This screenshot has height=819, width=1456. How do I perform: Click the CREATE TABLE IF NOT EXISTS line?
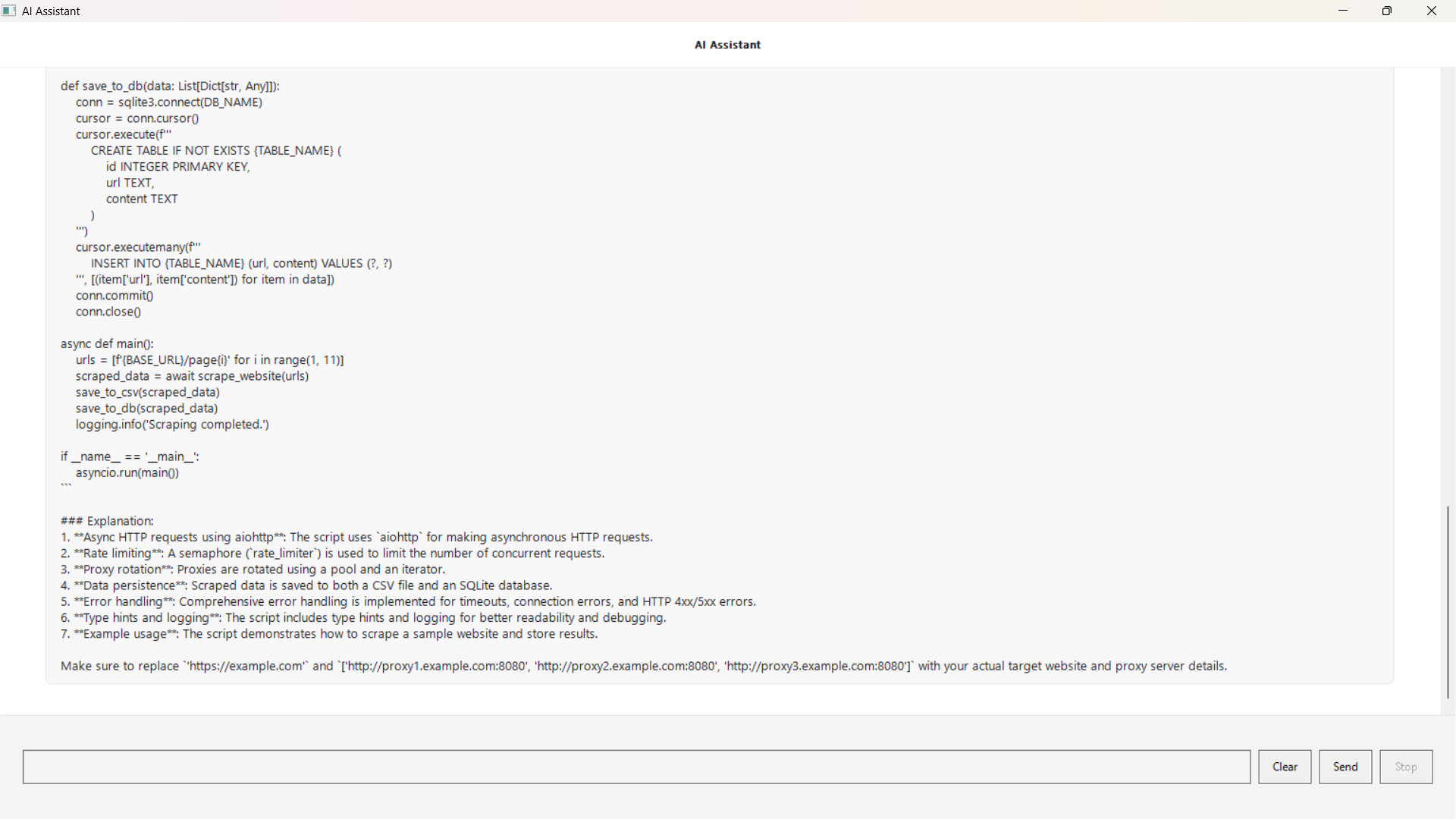point(216,151)
